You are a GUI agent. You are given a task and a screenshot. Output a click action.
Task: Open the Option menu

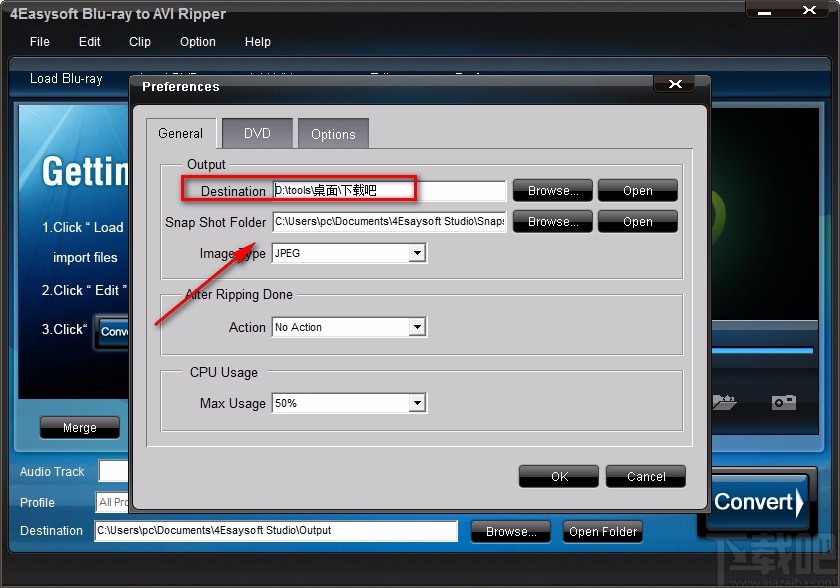[198, 42]
